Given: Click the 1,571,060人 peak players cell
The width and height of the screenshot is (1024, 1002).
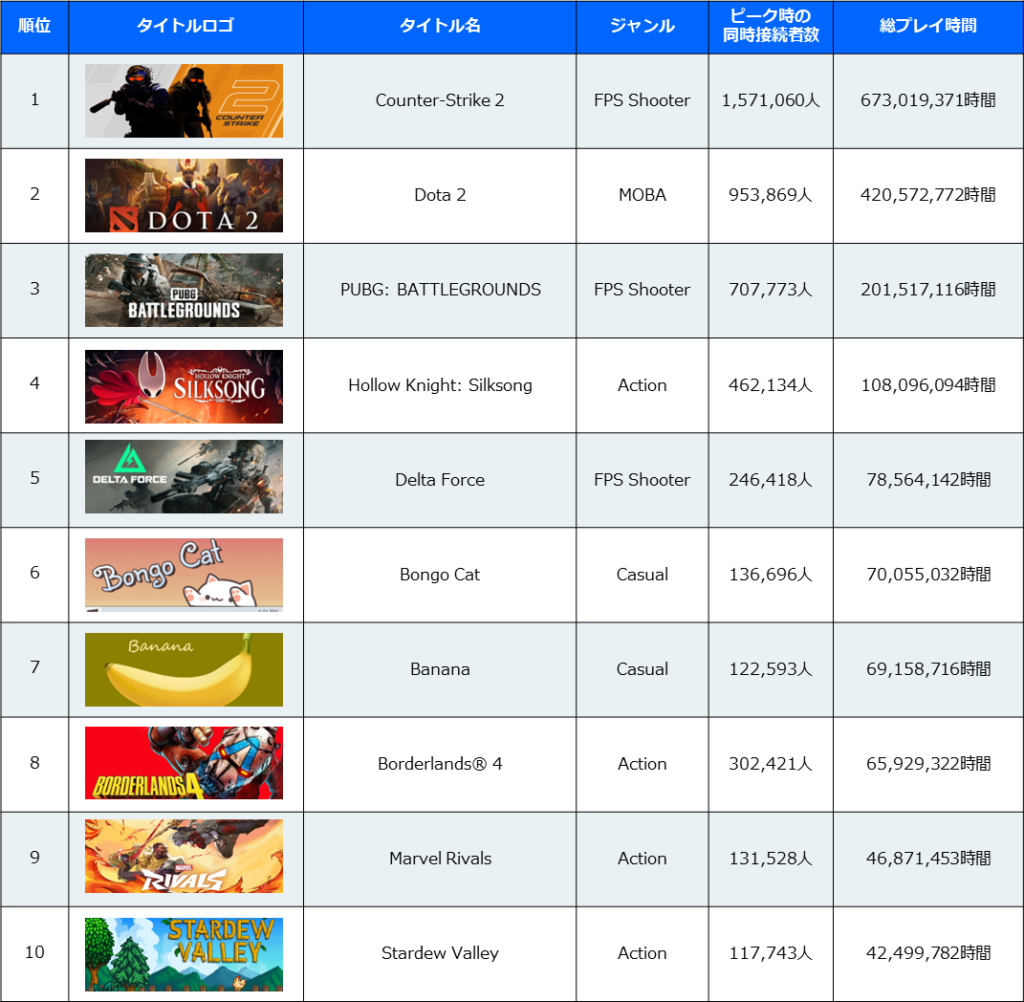Looking at the screenshot, I should pos(770,100).
